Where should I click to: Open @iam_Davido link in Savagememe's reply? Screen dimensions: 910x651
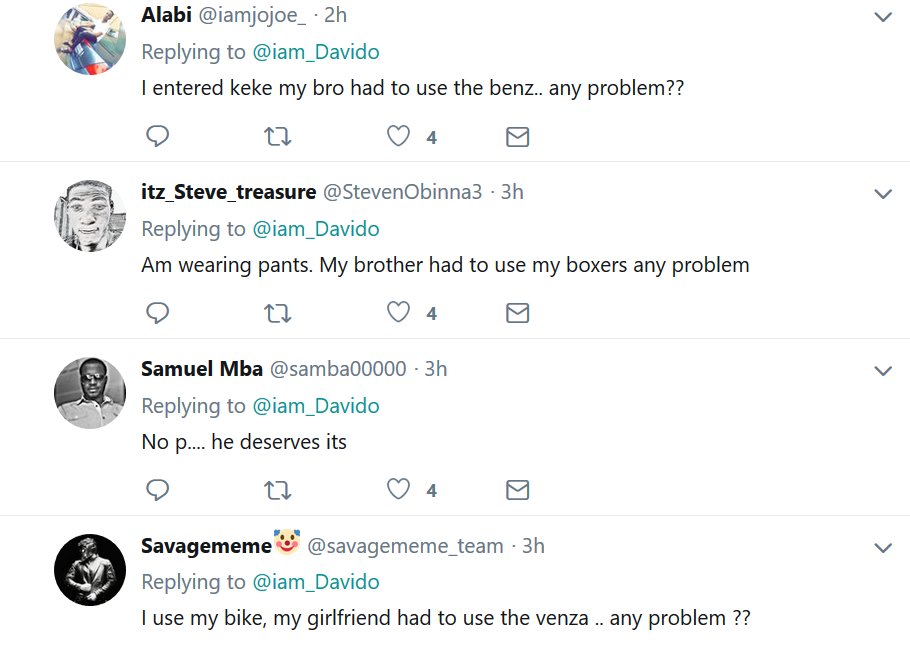[x=315, y=582]
